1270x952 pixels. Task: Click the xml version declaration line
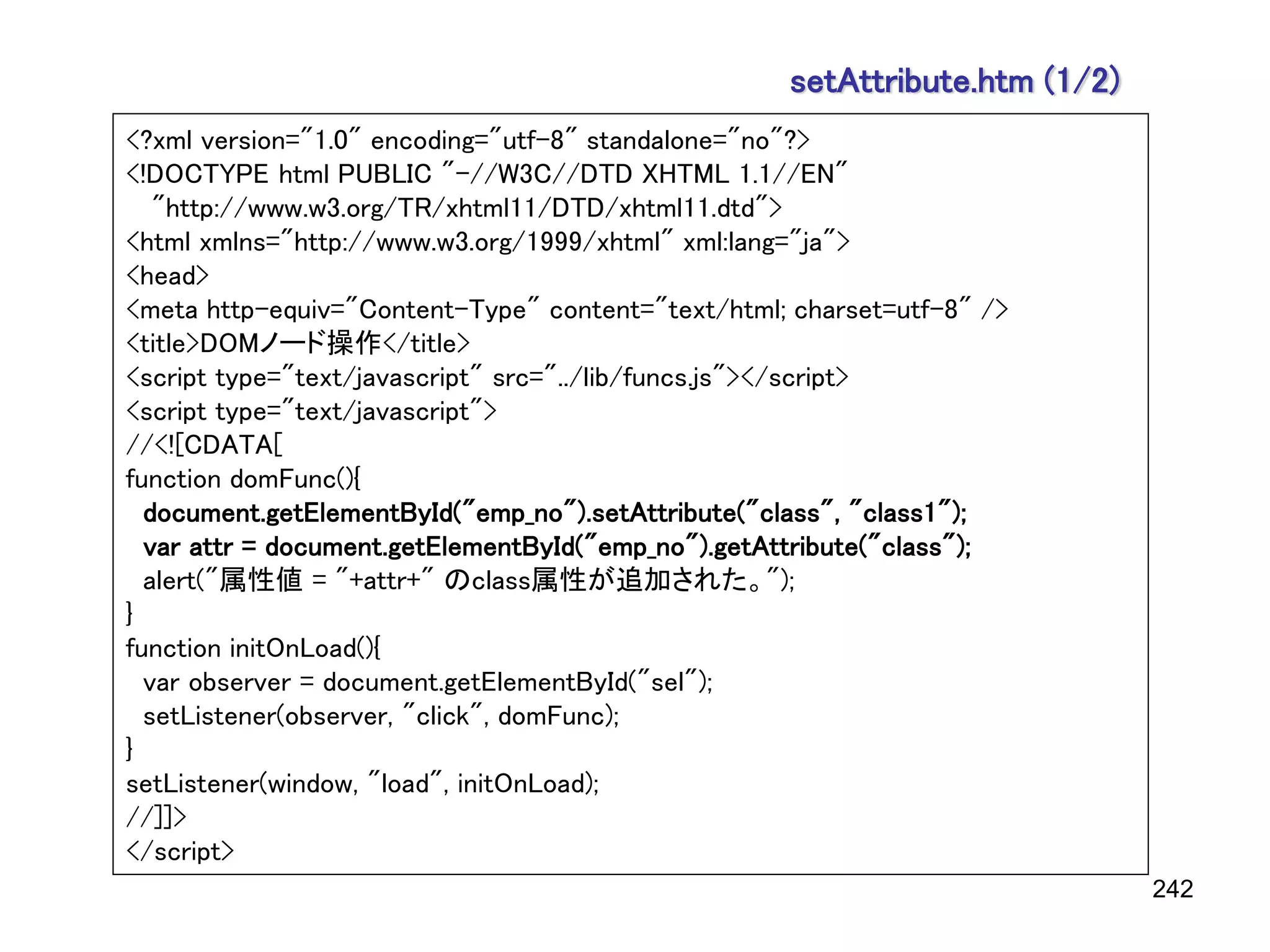[x=468, y=140]
